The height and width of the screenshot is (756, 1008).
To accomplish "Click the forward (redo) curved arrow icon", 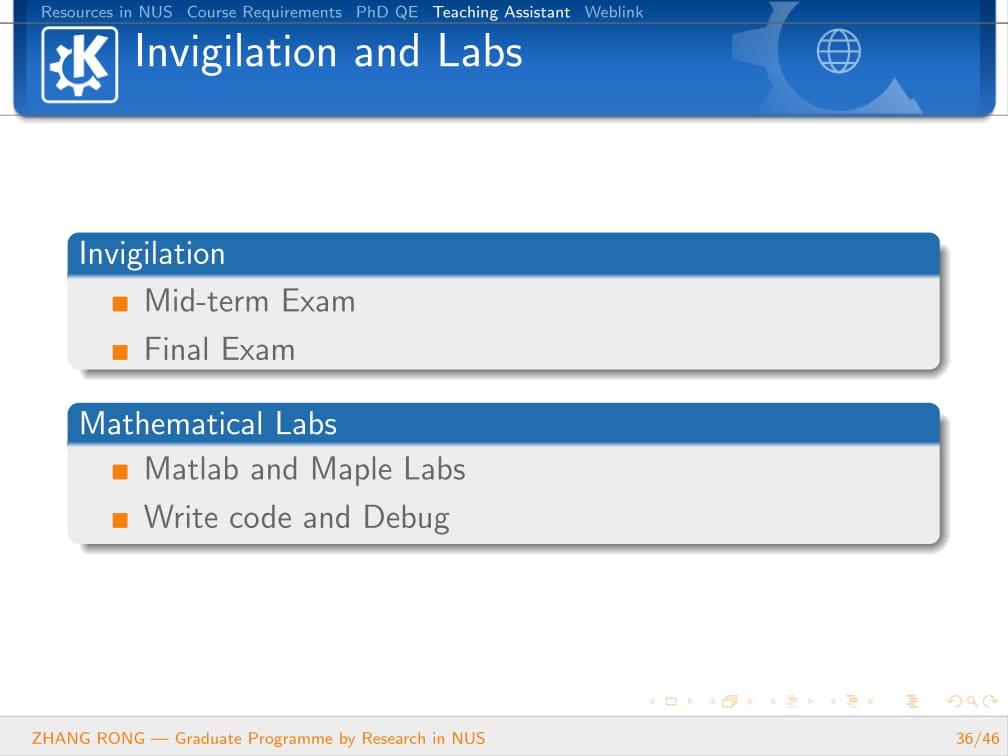I will [x=991, y=701].
